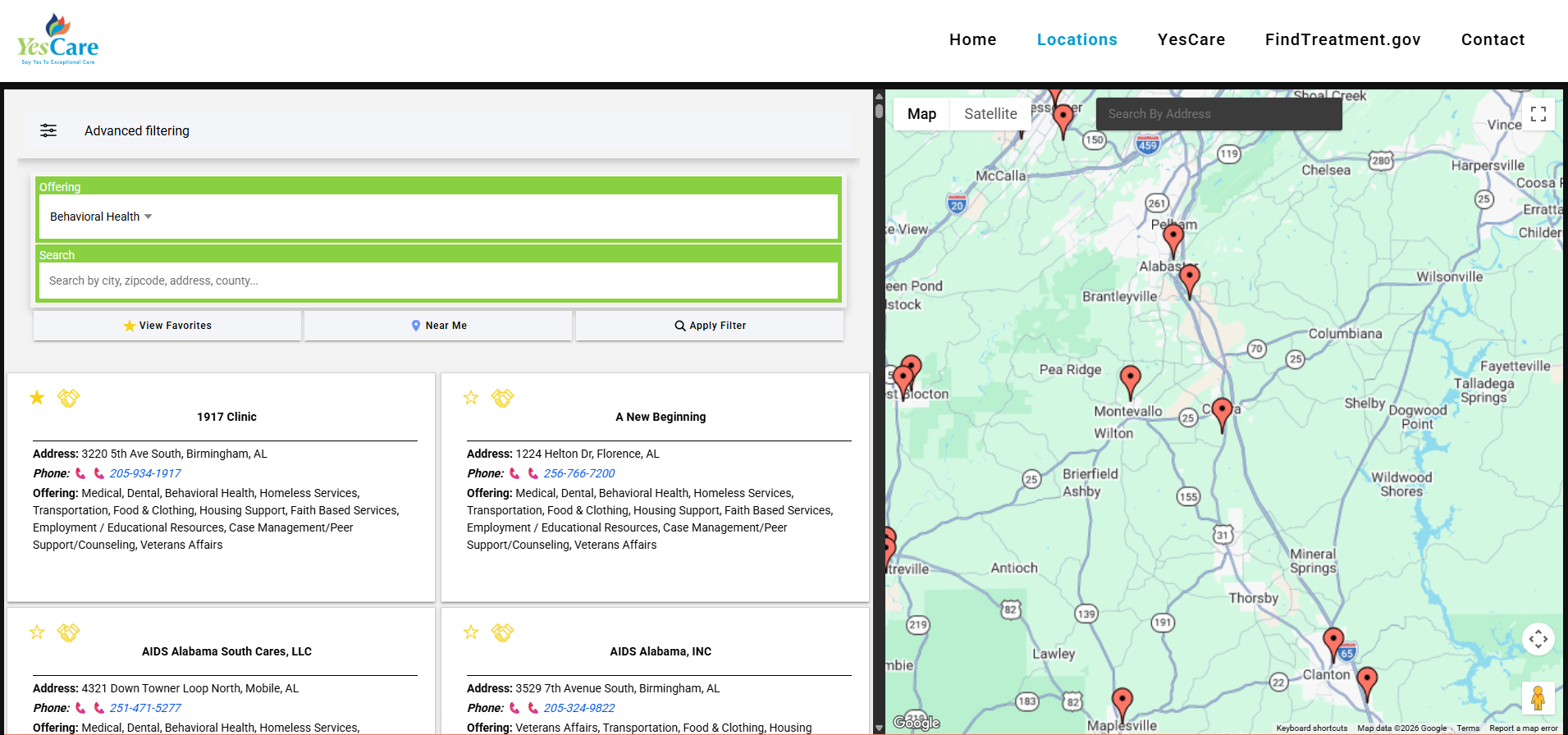The width and height of the screenshot is (1568, 735).
Task: Call AIDS Alabama South Cares at 251-471-5277
Action: [145, 708]
